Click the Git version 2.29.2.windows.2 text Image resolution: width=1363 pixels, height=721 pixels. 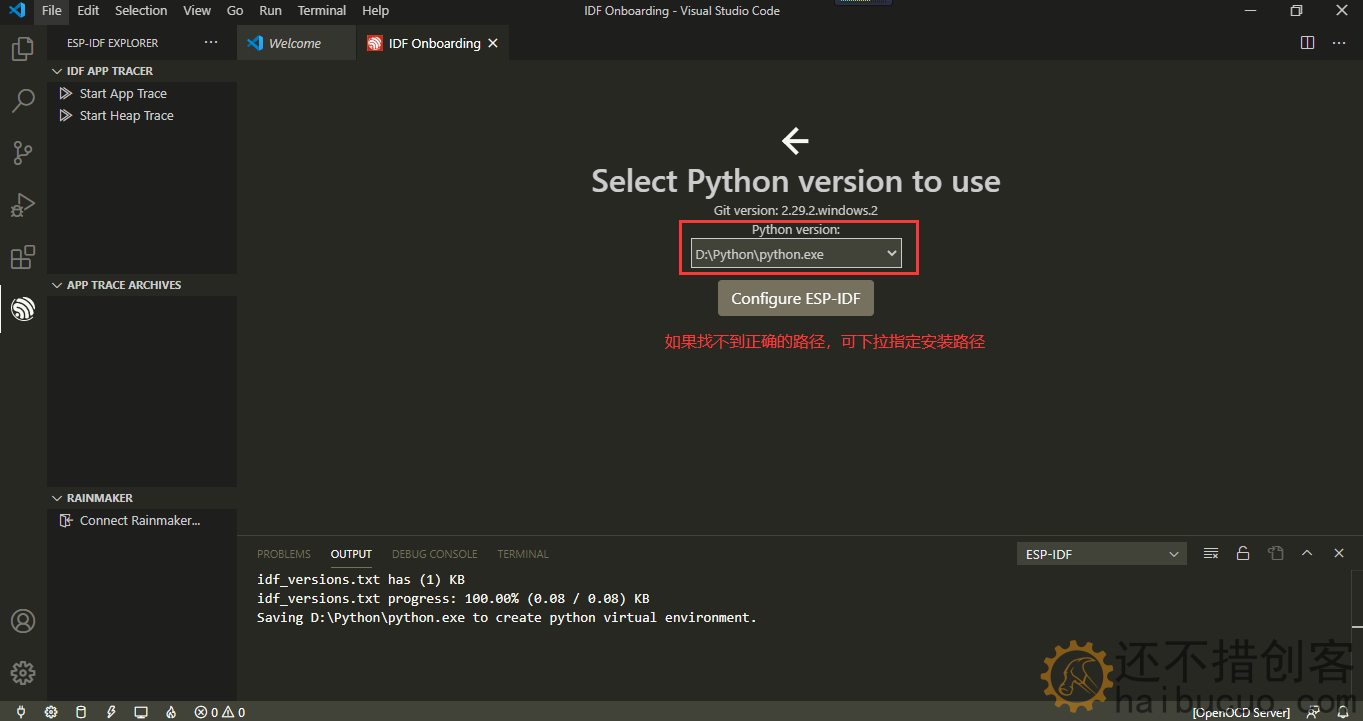(796, 211)
